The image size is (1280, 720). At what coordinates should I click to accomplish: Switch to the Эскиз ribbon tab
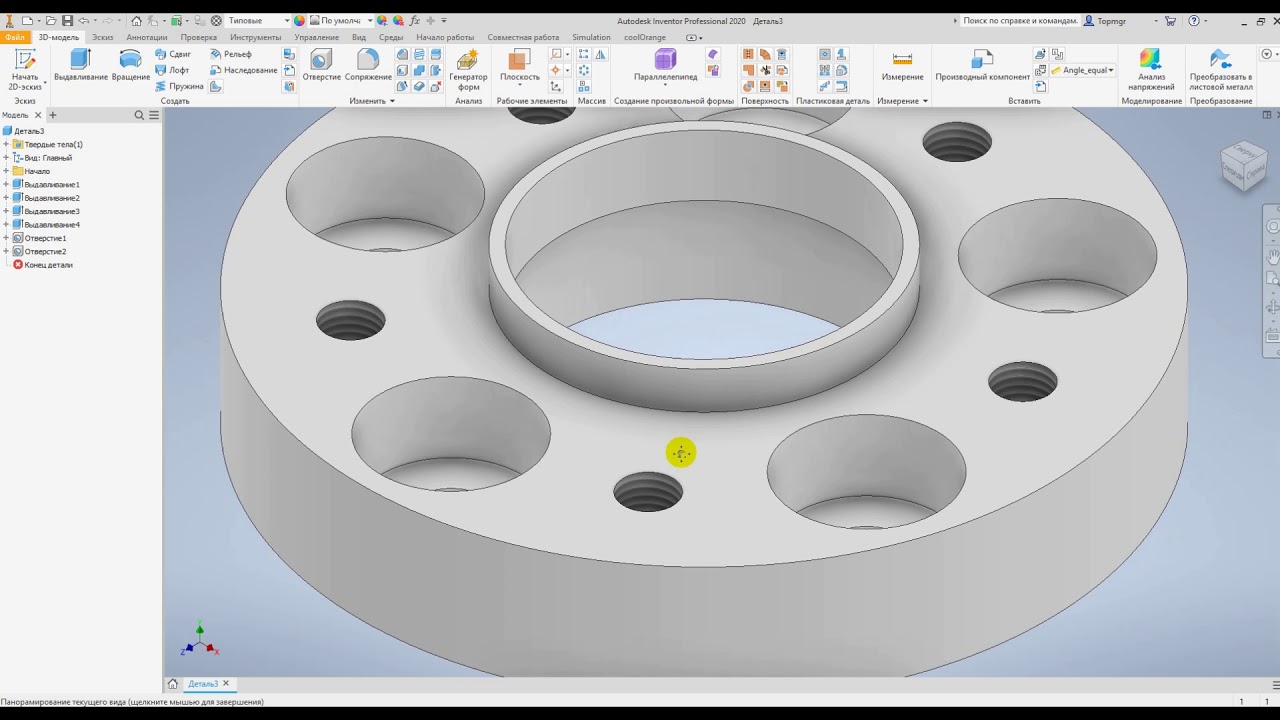pos(102,37)
